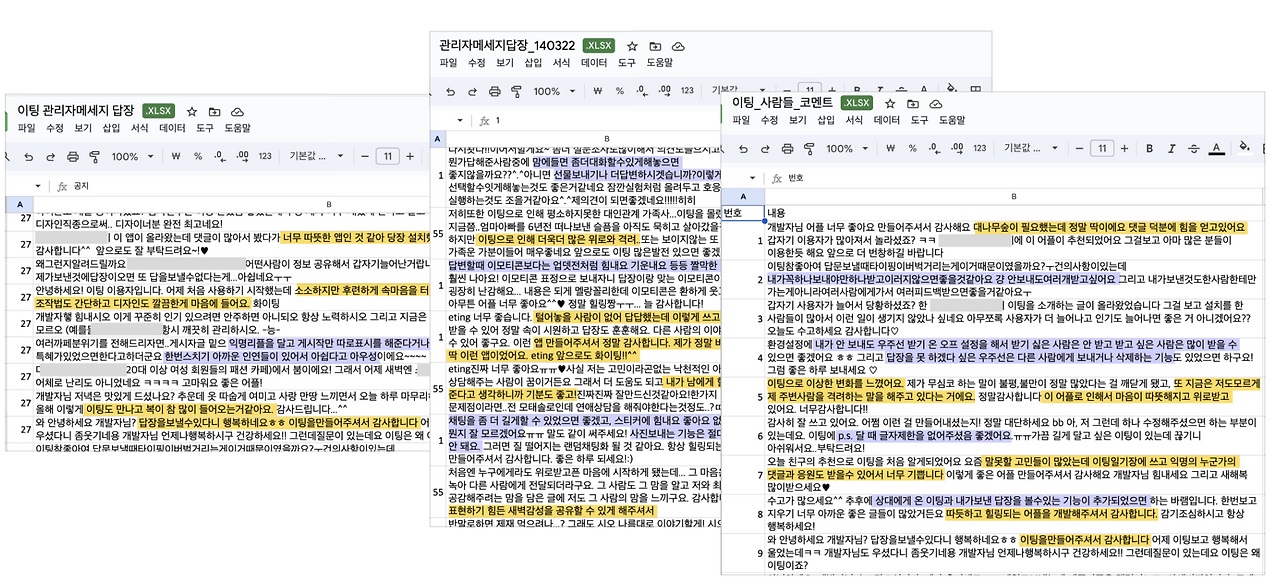Apply bold formatting in the 이팅_사람들_코멘트 toolbar
Viewport: 1280px width, 587px height.
(x=1149, y=148)
